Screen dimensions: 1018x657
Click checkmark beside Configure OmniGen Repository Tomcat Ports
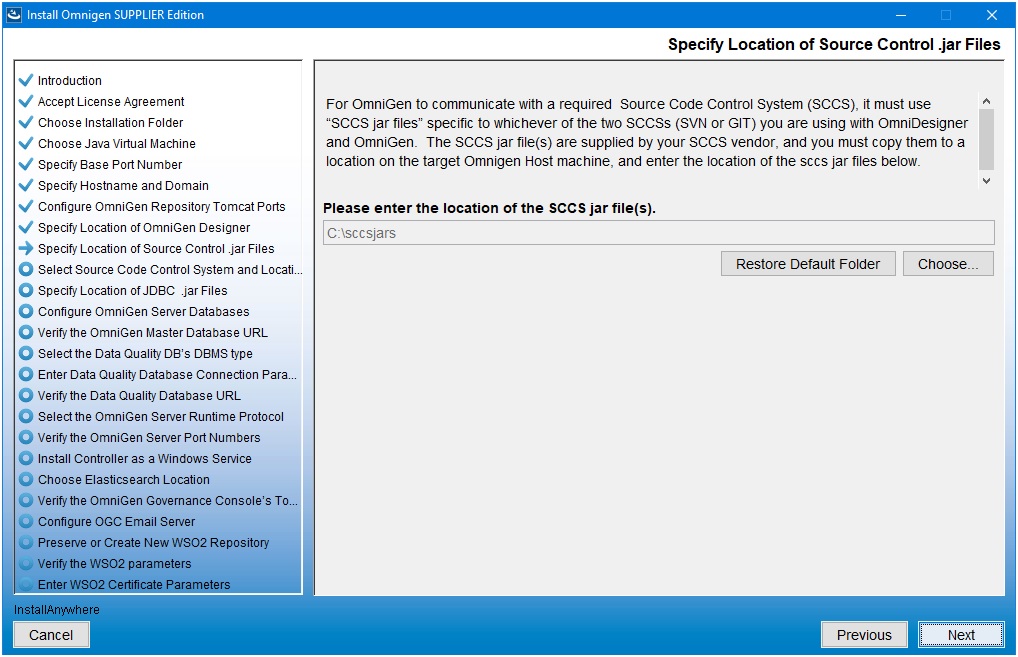(26, 206)
